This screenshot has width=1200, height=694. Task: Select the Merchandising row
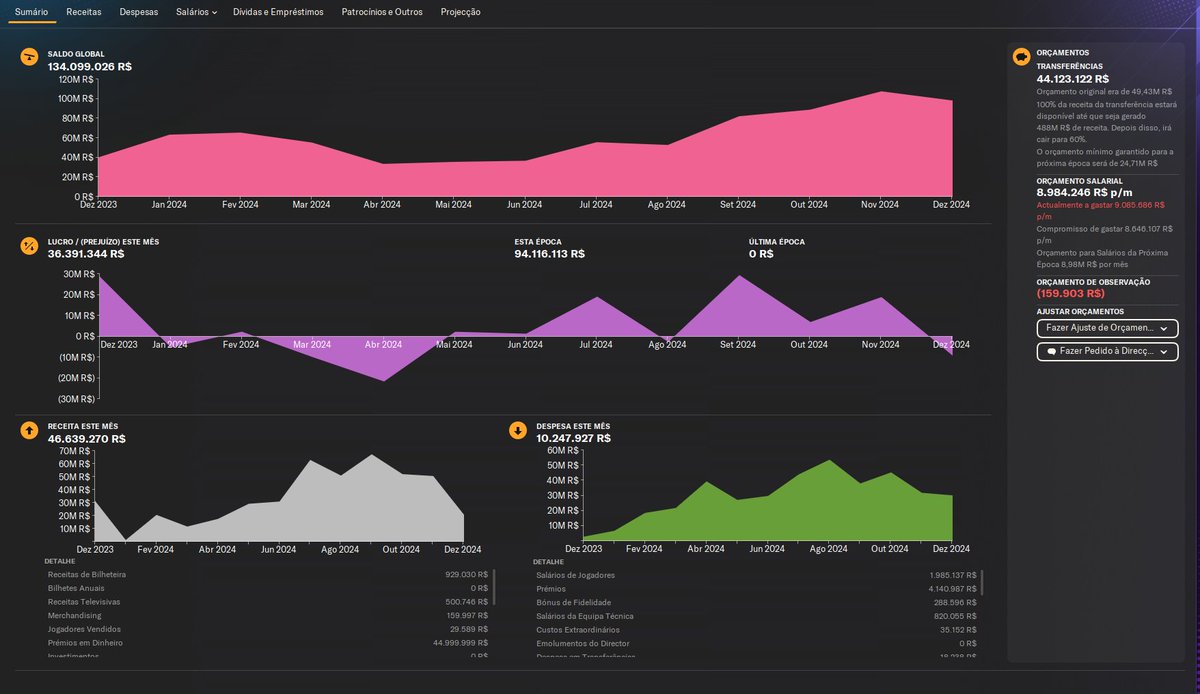[x=268, y=616]
